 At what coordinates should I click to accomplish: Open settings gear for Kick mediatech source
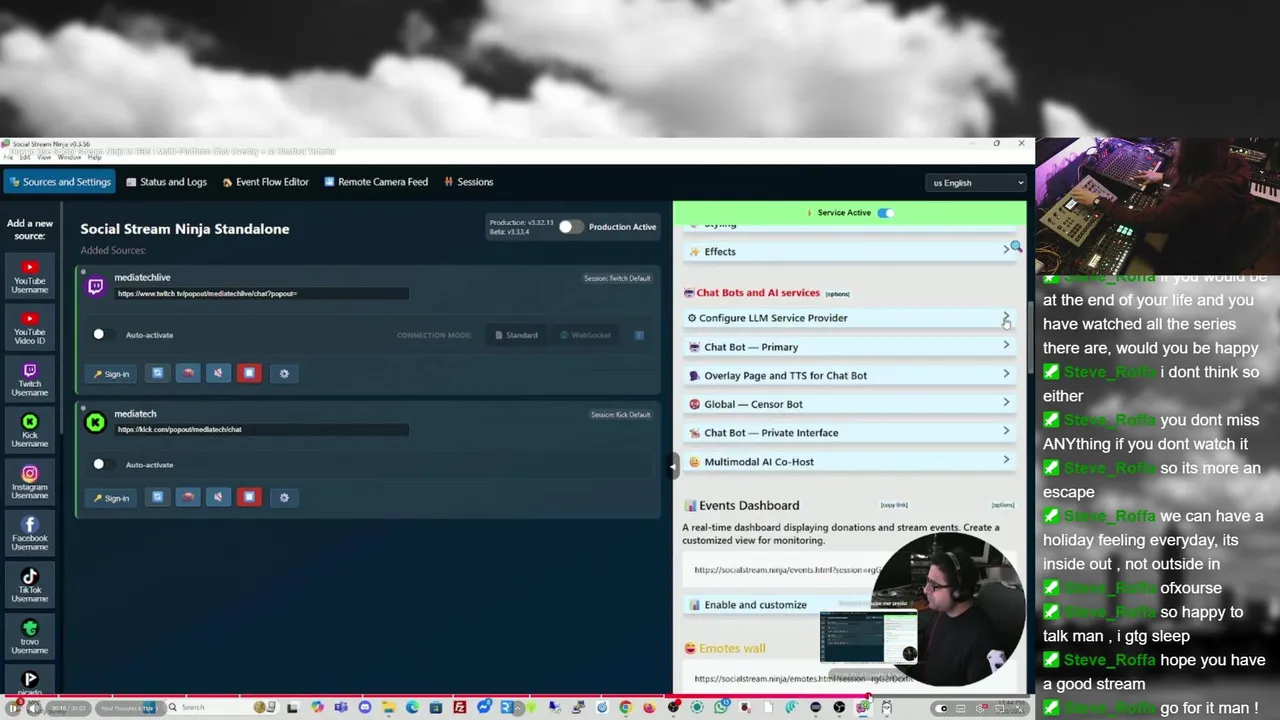(x=284, y=497)
